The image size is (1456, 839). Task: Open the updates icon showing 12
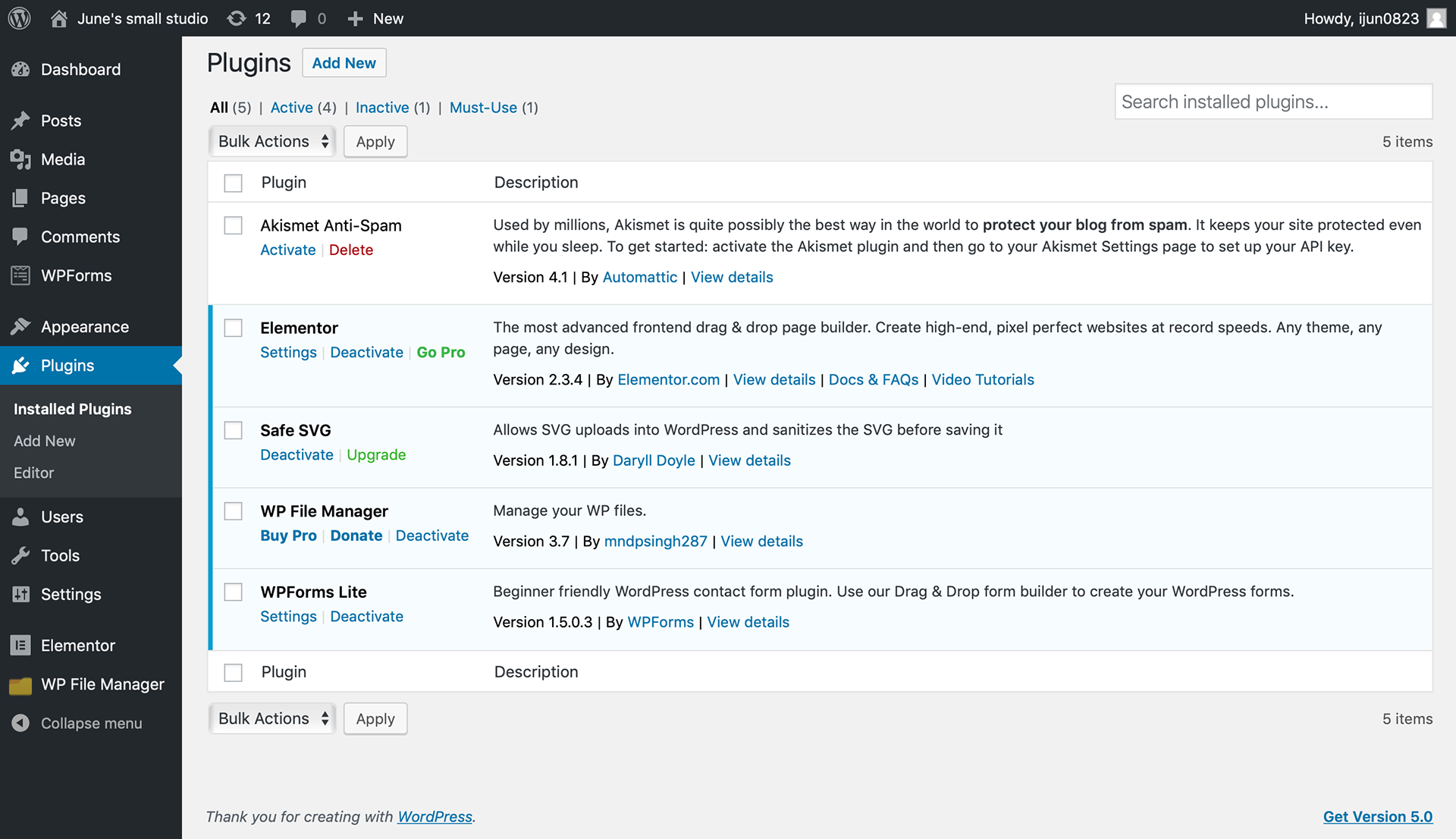tap(237, 18)
